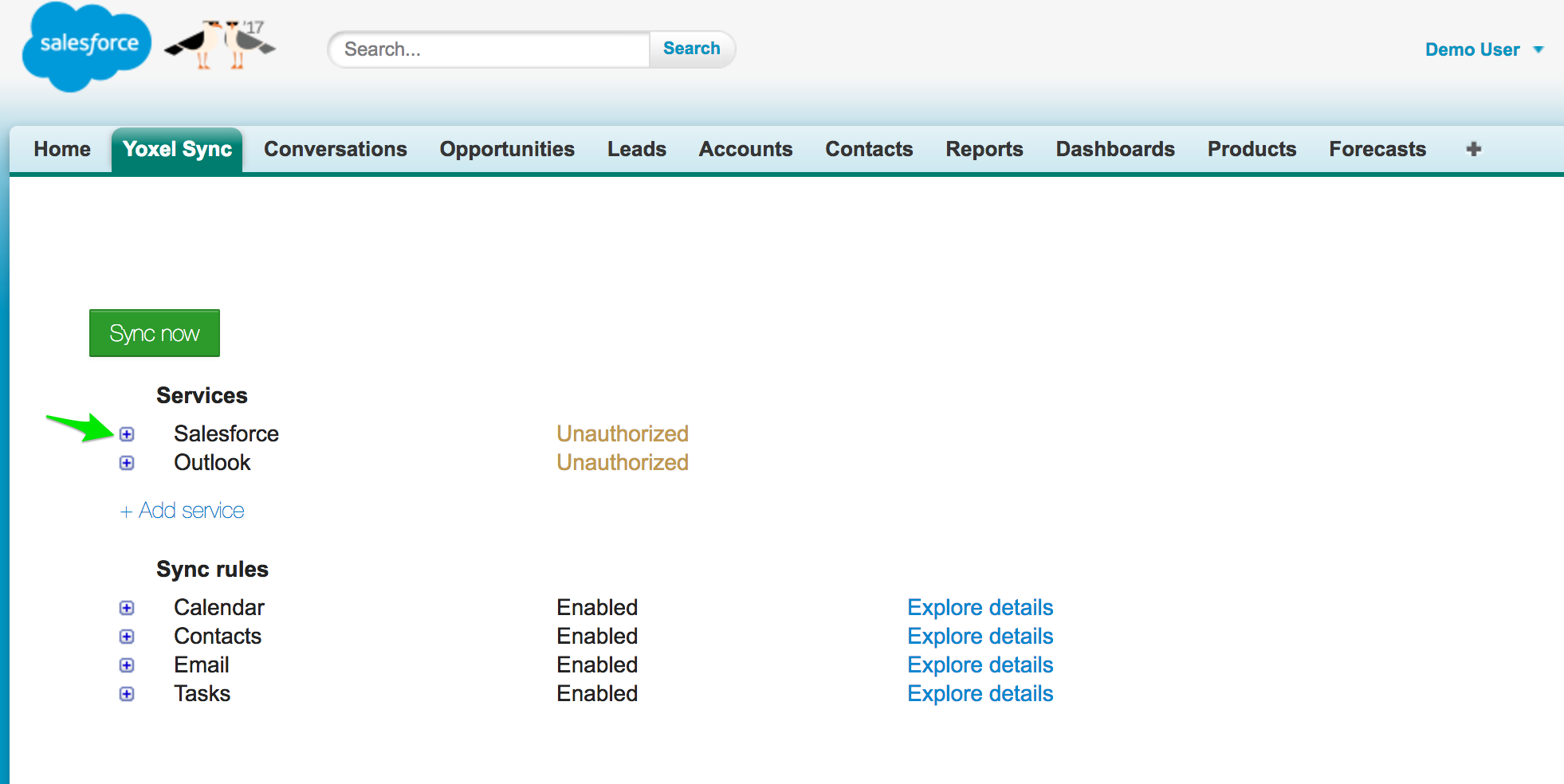Click the Email rule name
Viewport: 1564px width, 784px height.
tap(202, 665)
